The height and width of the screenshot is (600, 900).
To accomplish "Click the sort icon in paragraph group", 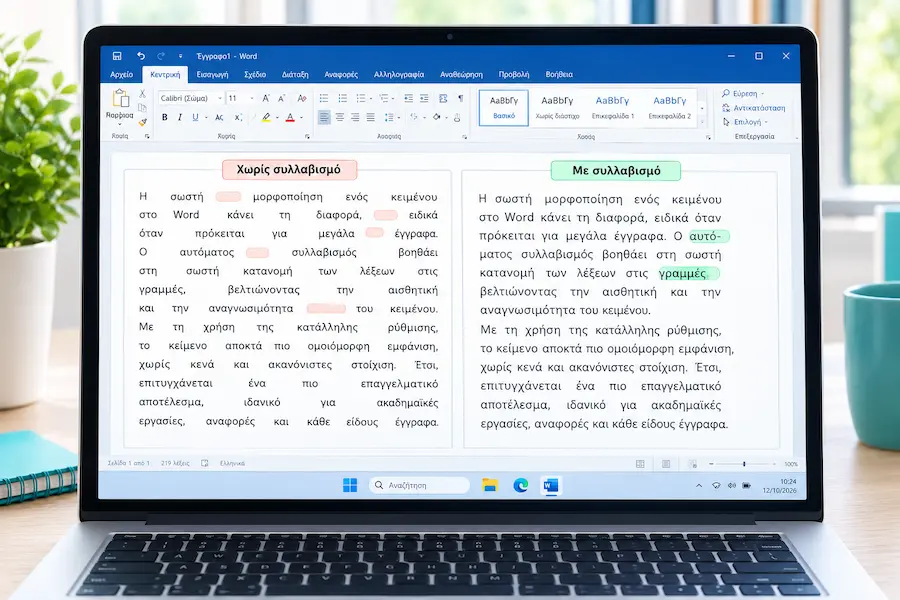I will tap(443, 98).
